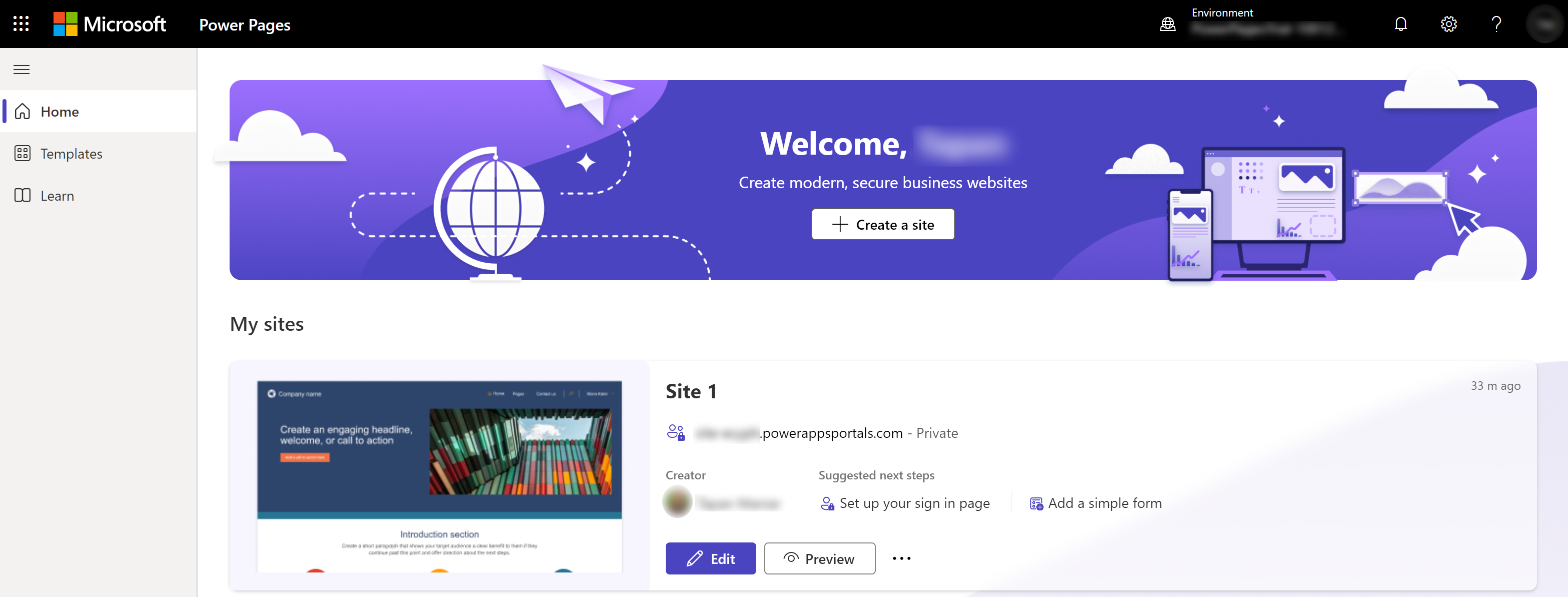The height and width of the screenshot is (597, 1568).
Task: Click the Preview button for Site 1
Action: (820, 559)
